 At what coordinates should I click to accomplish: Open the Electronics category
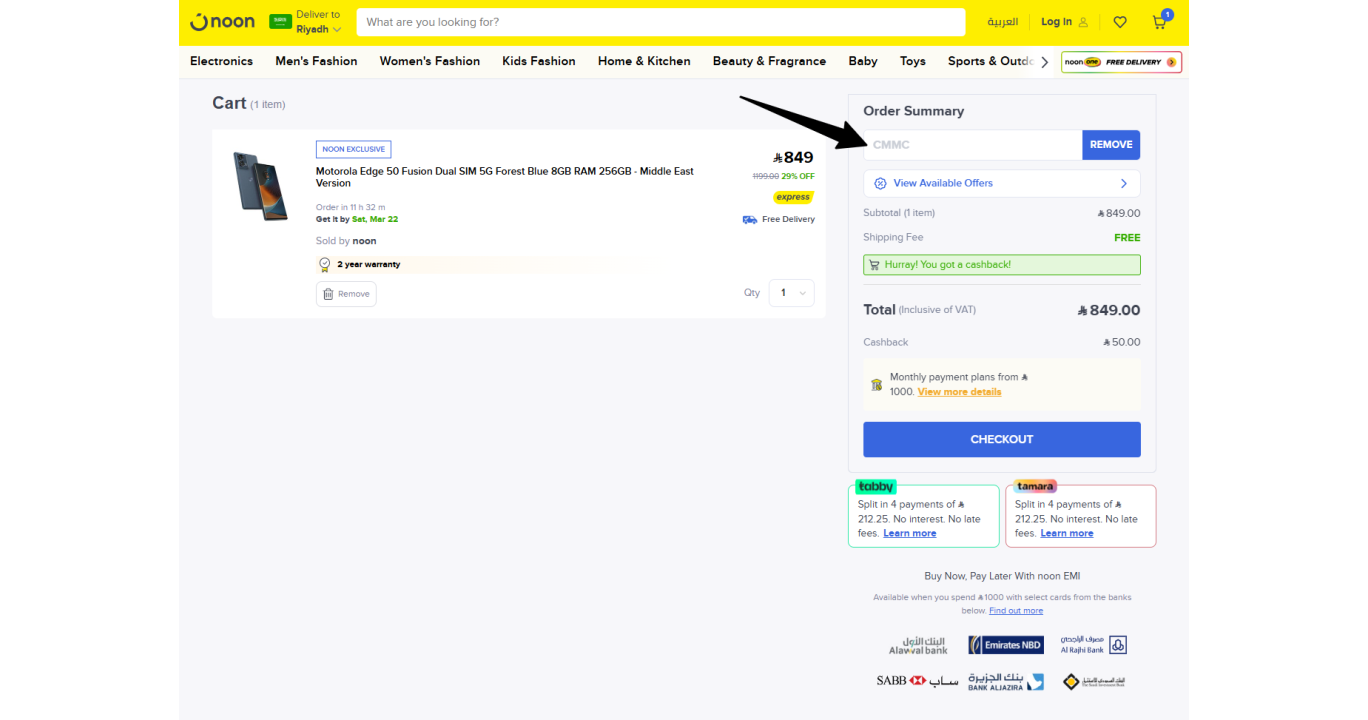(x=221, y=61)
